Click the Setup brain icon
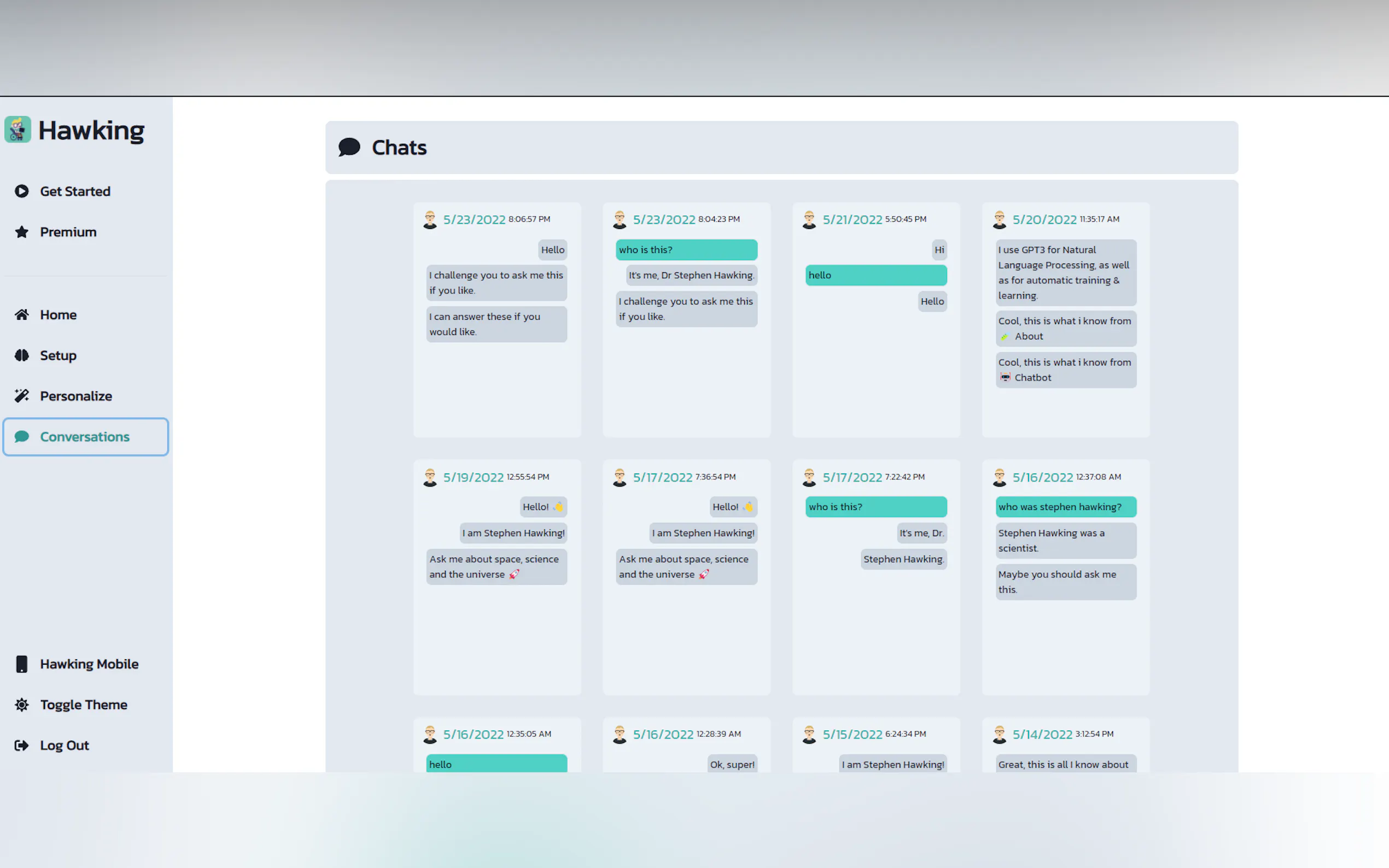The width and height of the screenshot is (1389, 868). 22,355
